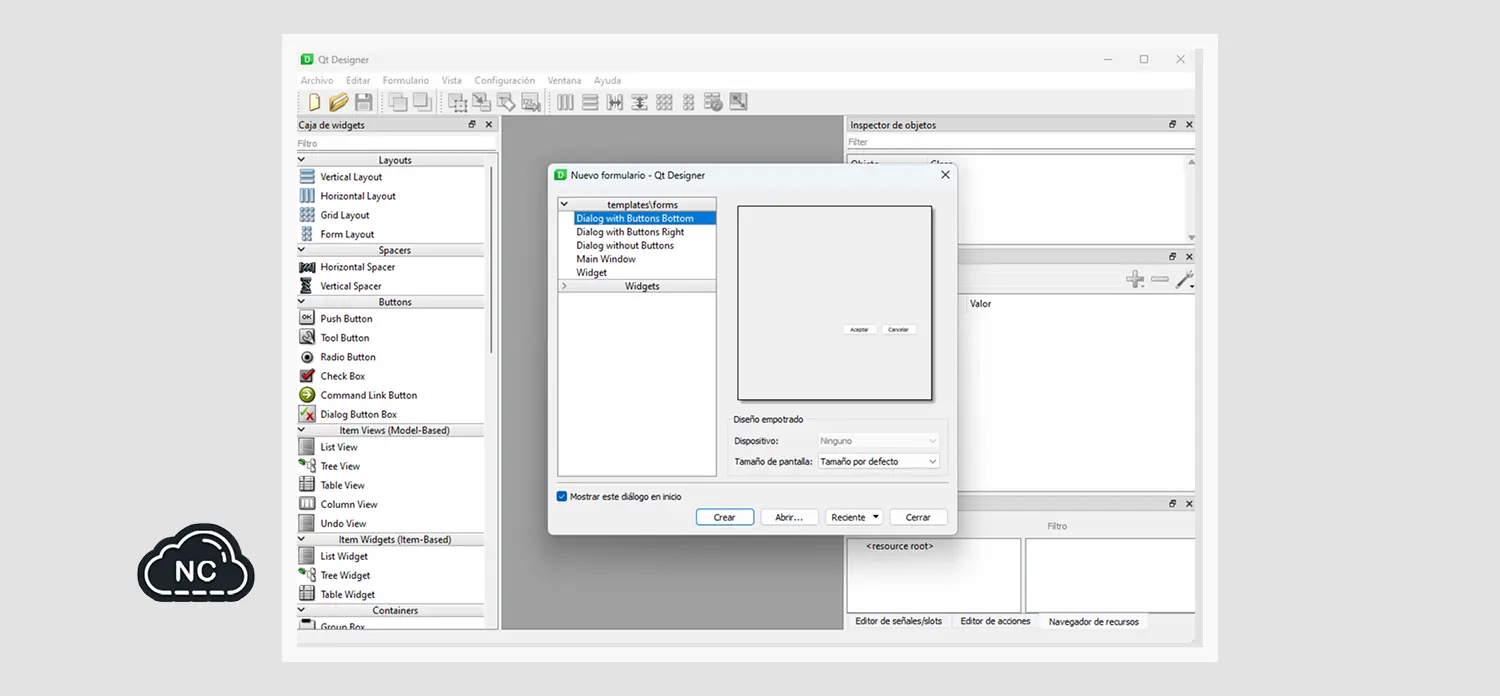
Task: Collapse the templates\forms tree group
Action: coord(564,204)
